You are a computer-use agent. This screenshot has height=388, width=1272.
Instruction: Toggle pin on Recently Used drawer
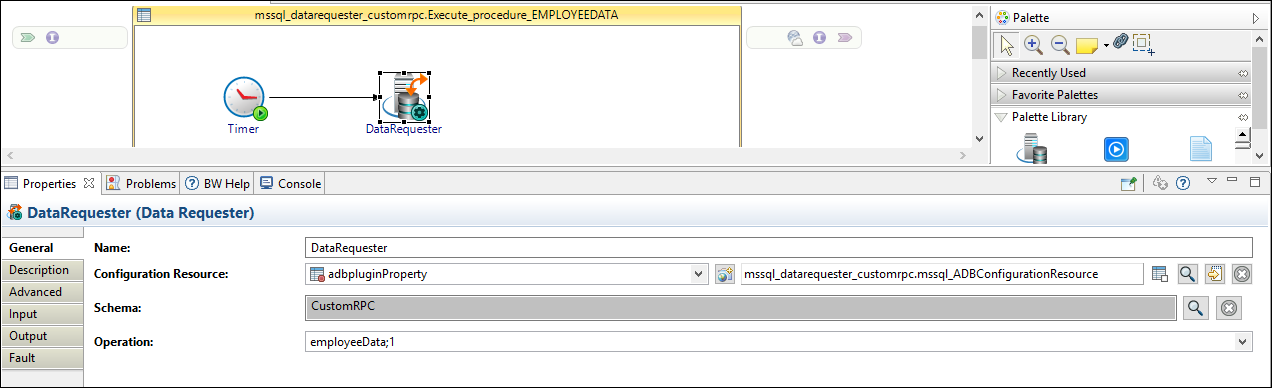pos(1243,73)
